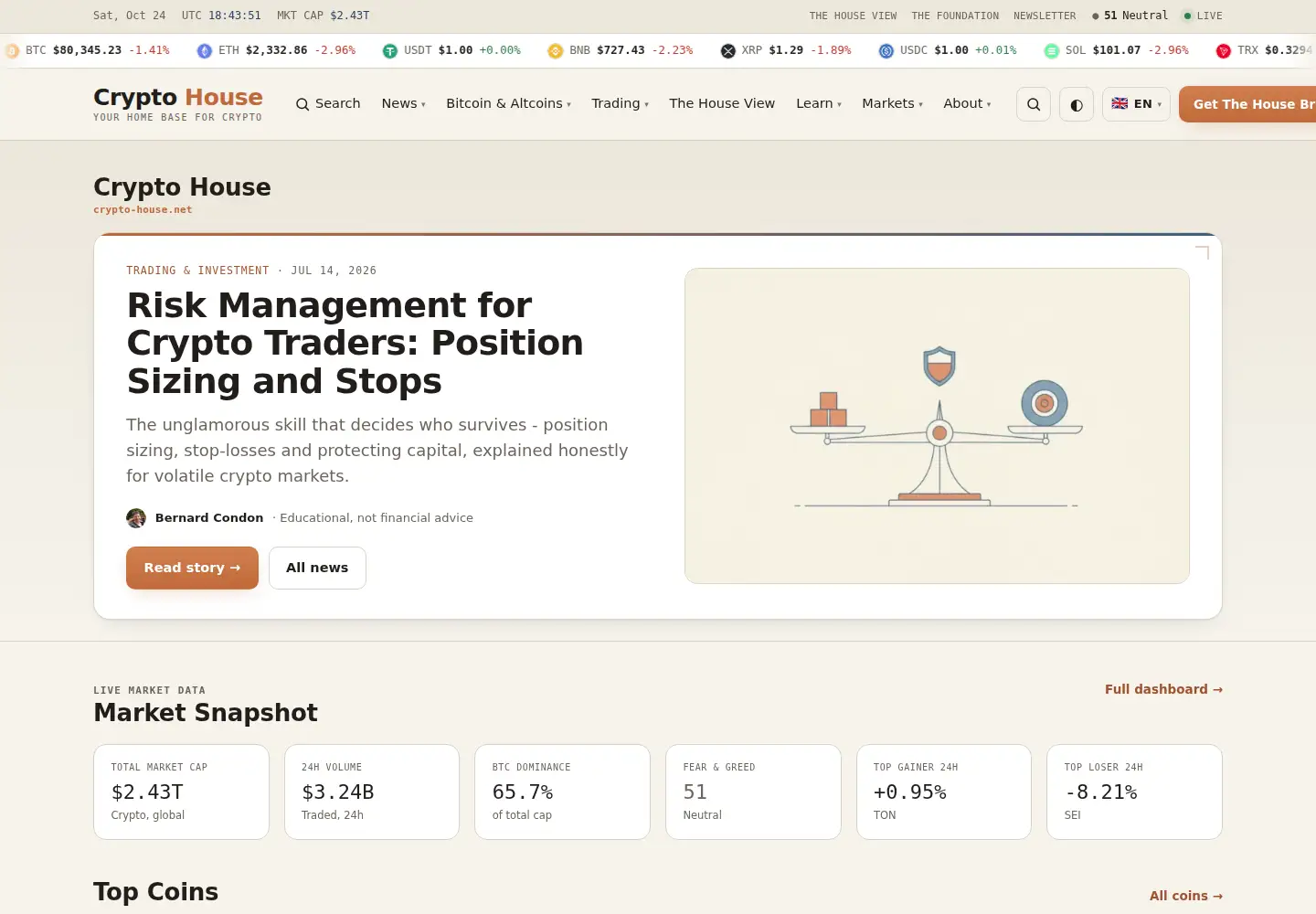
Task: Click ETH price $2,332.86 in ticker
Action: (x=277, y=50)
